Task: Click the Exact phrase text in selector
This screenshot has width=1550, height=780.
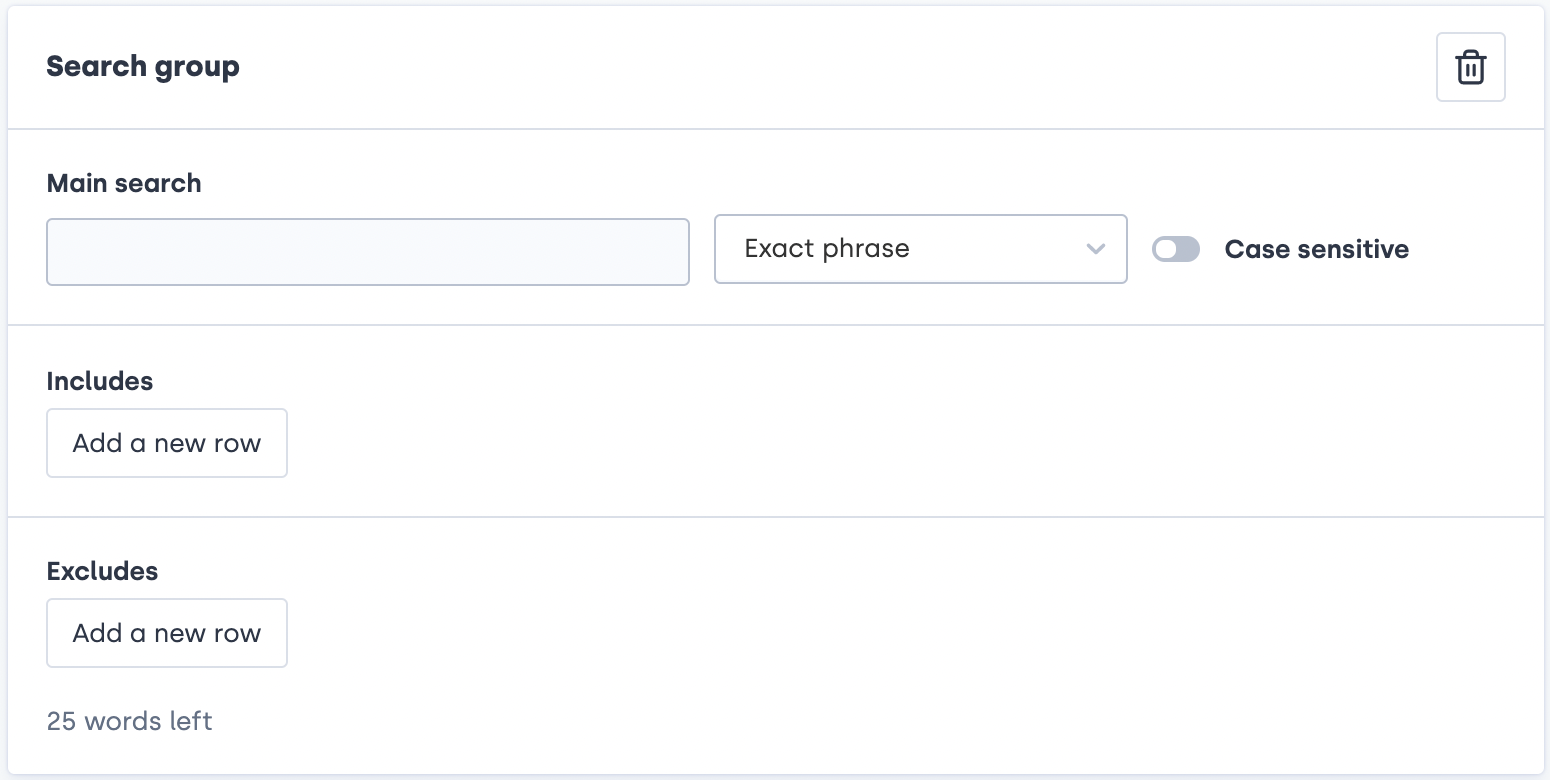Action: click(x=827, y=249)
